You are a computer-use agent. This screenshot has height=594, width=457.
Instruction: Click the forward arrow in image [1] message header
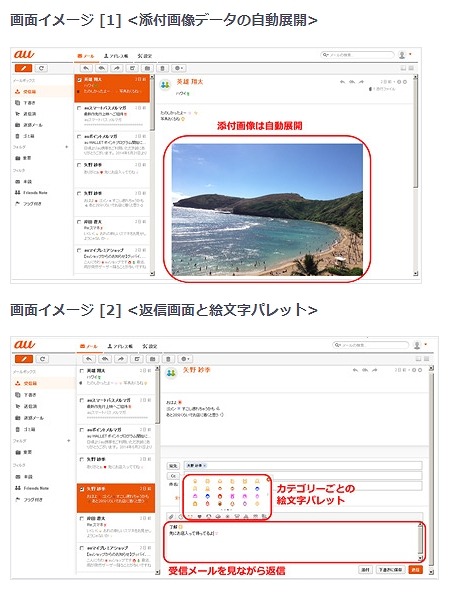point(361,82)
